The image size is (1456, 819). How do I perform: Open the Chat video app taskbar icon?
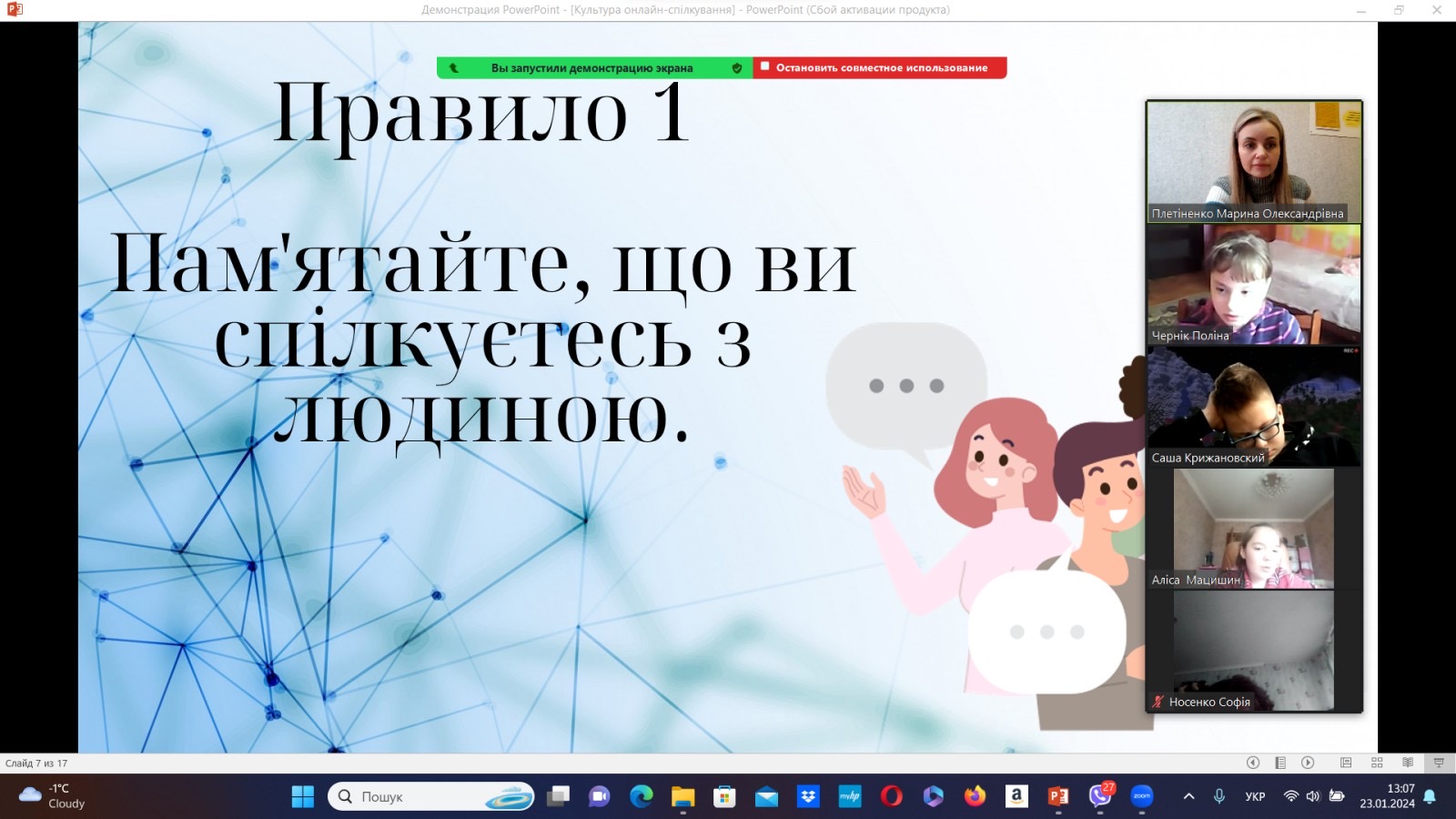[599, 796]
